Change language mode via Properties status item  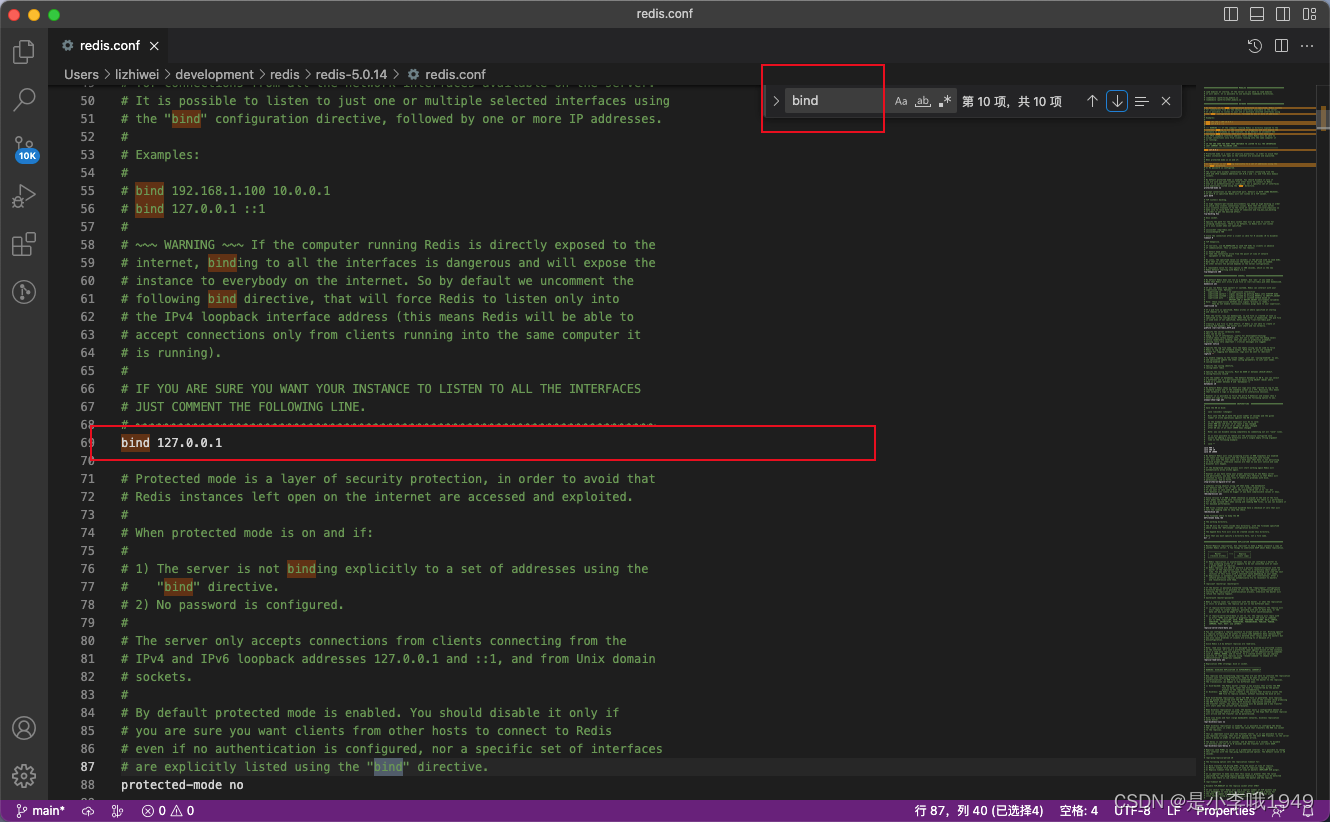tap(1225, 811)
